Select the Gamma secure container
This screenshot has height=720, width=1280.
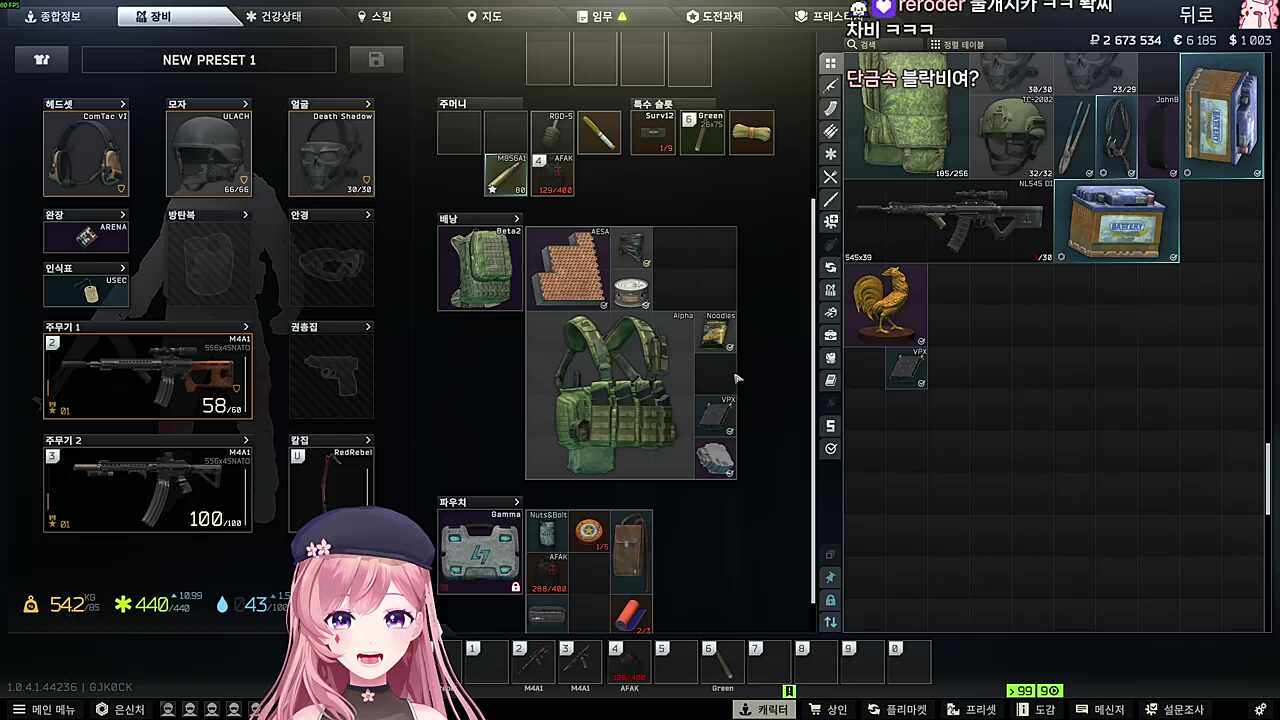click(x=480, y=551)
